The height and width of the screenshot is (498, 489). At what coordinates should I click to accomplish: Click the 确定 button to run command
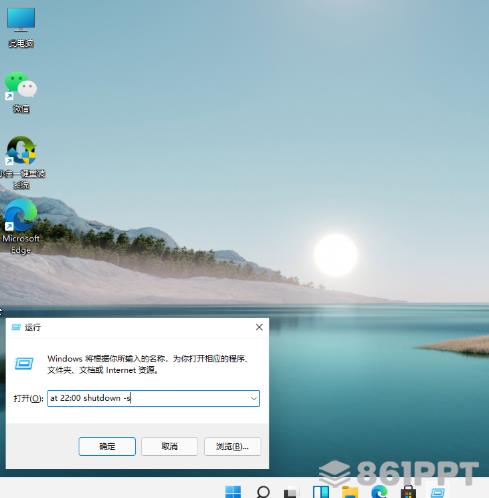pyautogui.click(x=107, y=446)
